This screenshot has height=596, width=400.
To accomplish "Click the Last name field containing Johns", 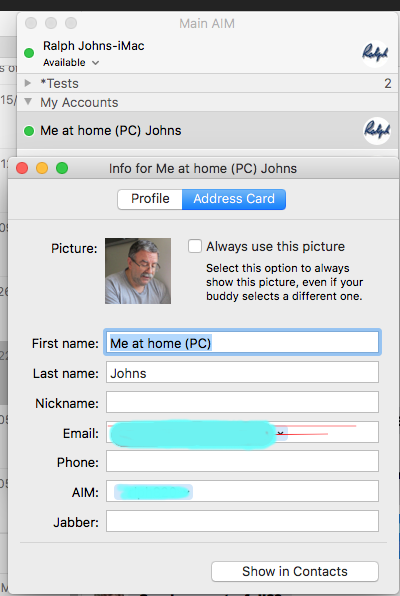I will coord(242,372).
